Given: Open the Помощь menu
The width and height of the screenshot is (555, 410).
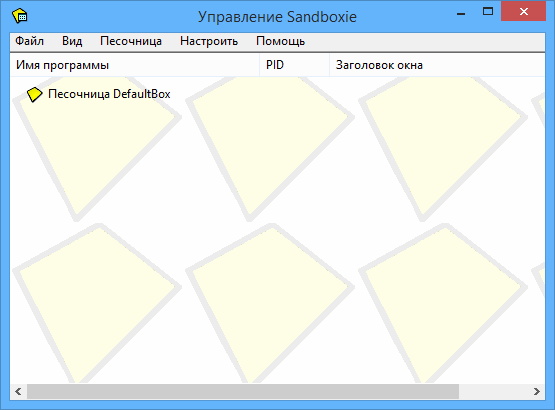Looking at the screenshot, I should tap(280, 41).
